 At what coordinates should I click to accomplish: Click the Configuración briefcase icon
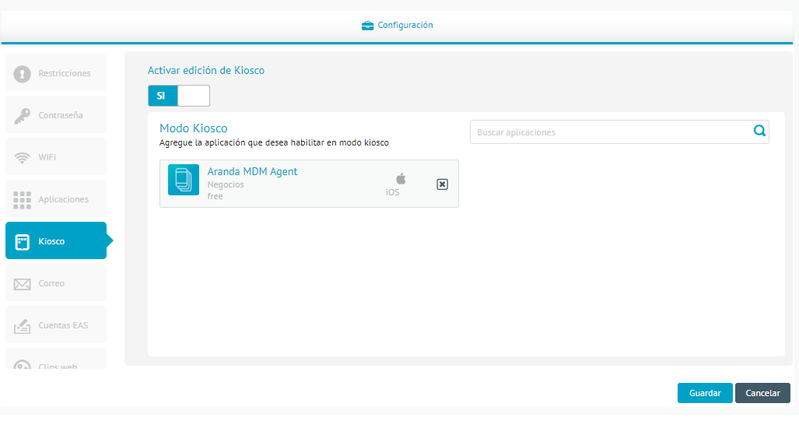pyautogui.click(x=367, y=25)
